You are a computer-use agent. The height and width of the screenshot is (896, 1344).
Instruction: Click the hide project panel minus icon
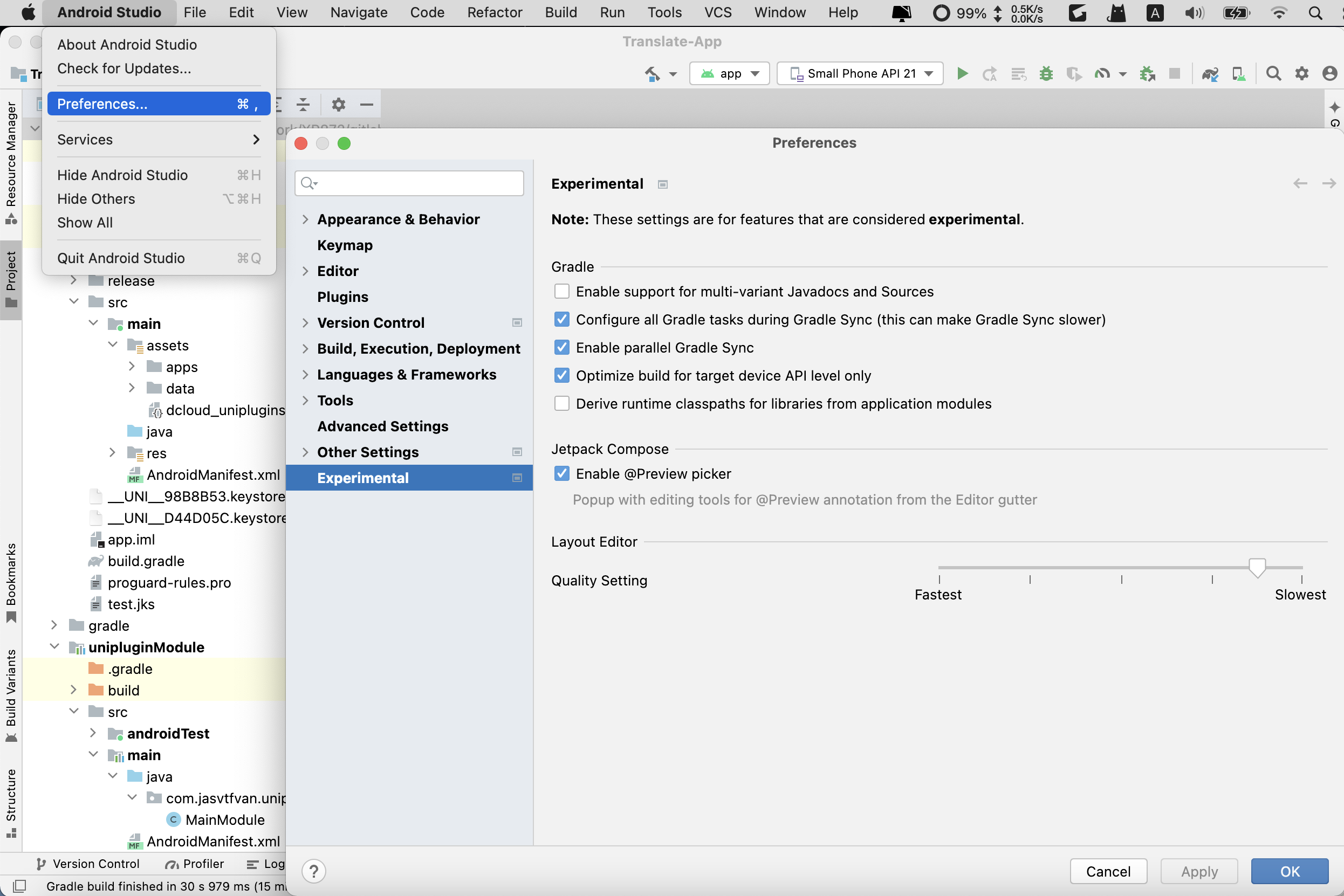(366, 105)
